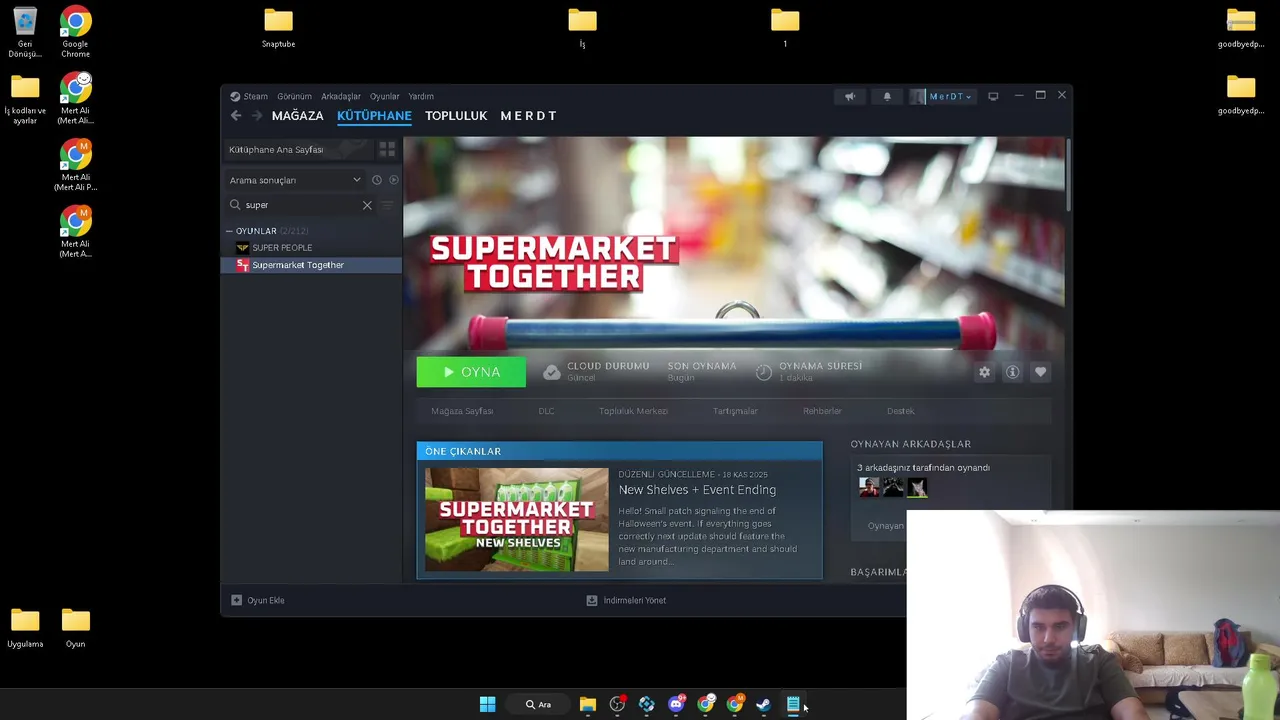Click the cloud status icon
The width and height of the screenshot is (1280, 720).
point(552,372)
